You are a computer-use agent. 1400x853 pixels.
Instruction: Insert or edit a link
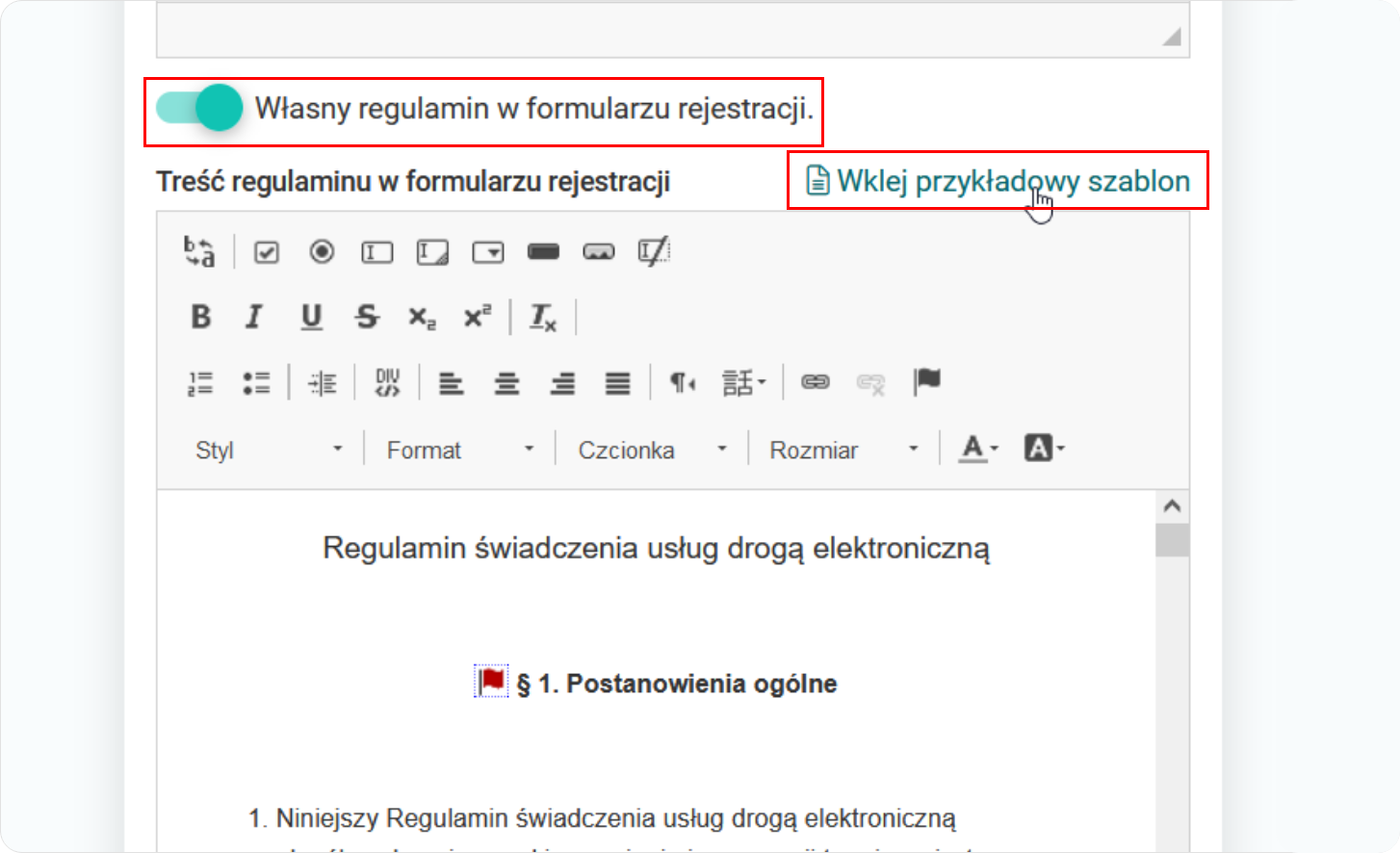point(816,383)
